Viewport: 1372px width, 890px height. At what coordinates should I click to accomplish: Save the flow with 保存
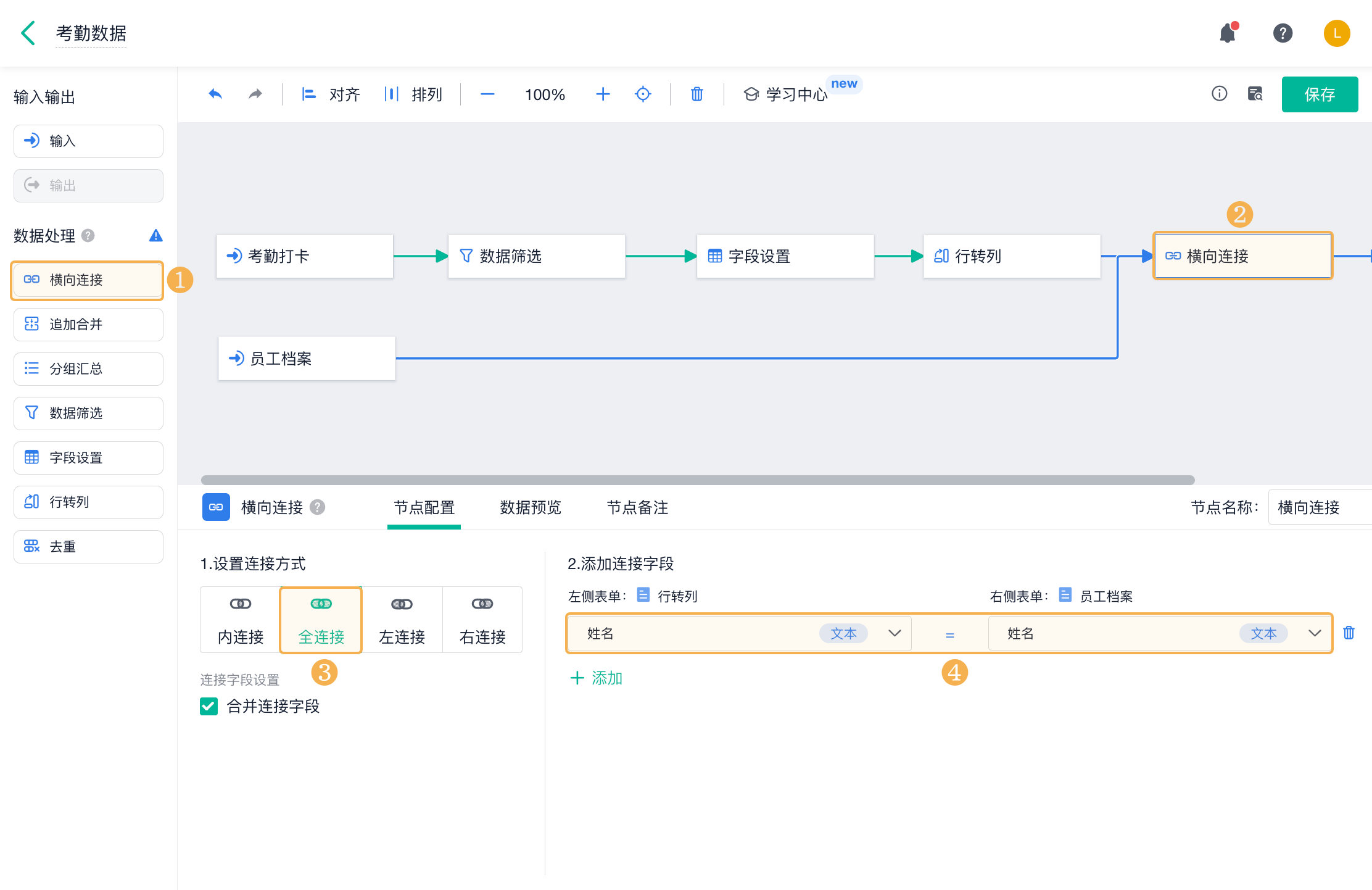[1320, 94]
